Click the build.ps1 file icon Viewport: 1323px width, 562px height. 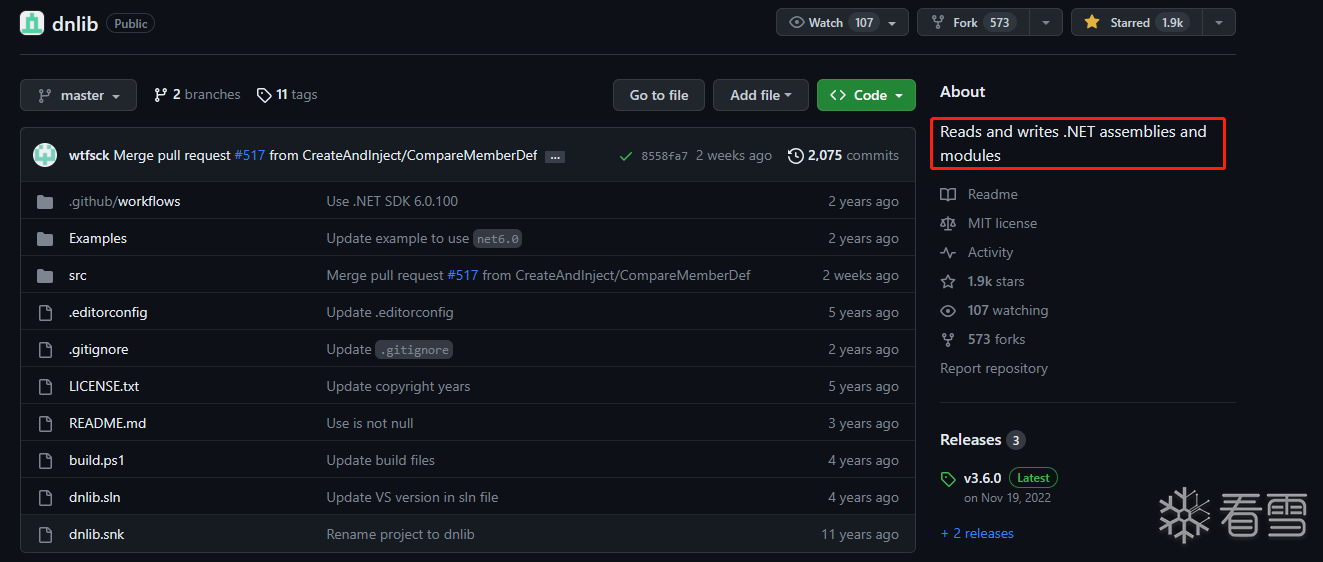click(x=45, y=460)
